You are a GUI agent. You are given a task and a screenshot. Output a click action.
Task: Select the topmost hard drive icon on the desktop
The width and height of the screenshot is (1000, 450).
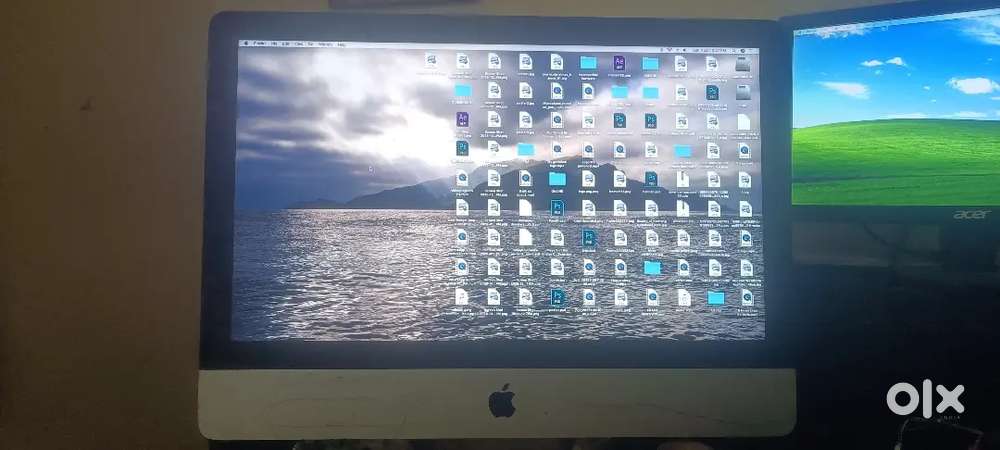[x=742, y=64]
